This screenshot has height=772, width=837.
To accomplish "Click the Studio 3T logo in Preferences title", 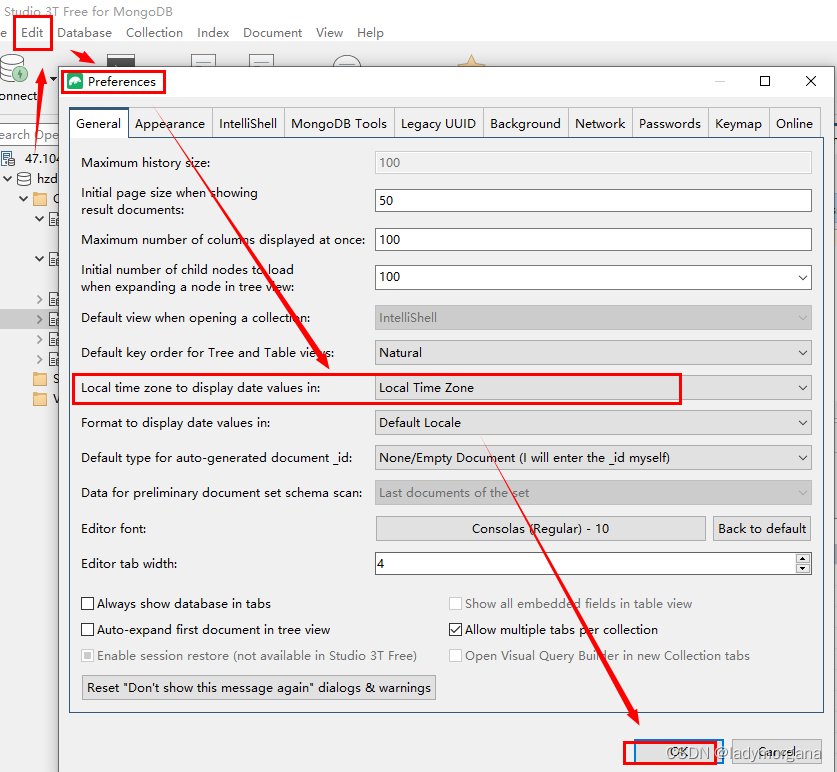I will tap(75, 82).
